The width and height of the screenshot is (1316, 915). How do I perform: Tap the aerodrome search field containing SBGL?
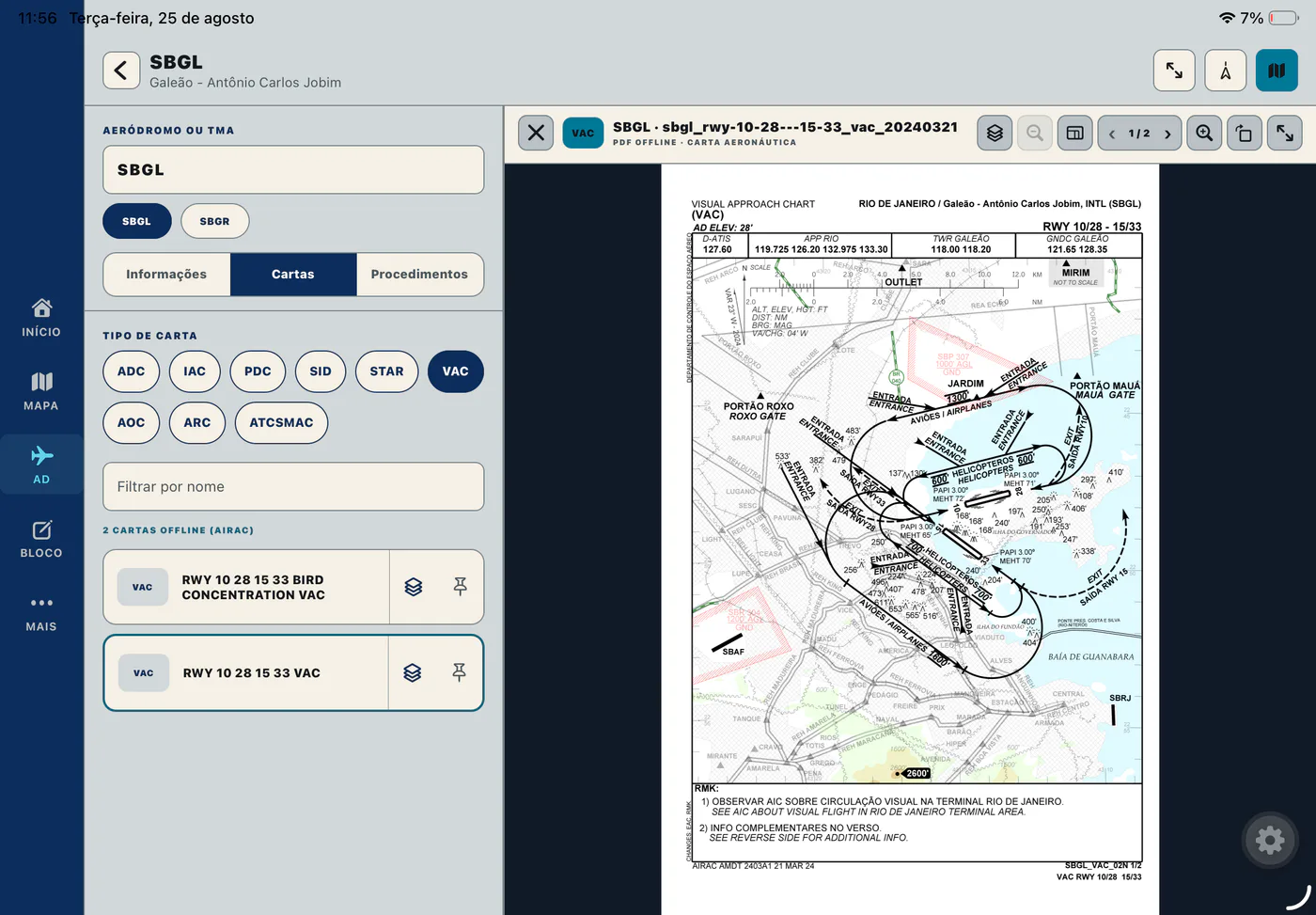tap(293, 170)
